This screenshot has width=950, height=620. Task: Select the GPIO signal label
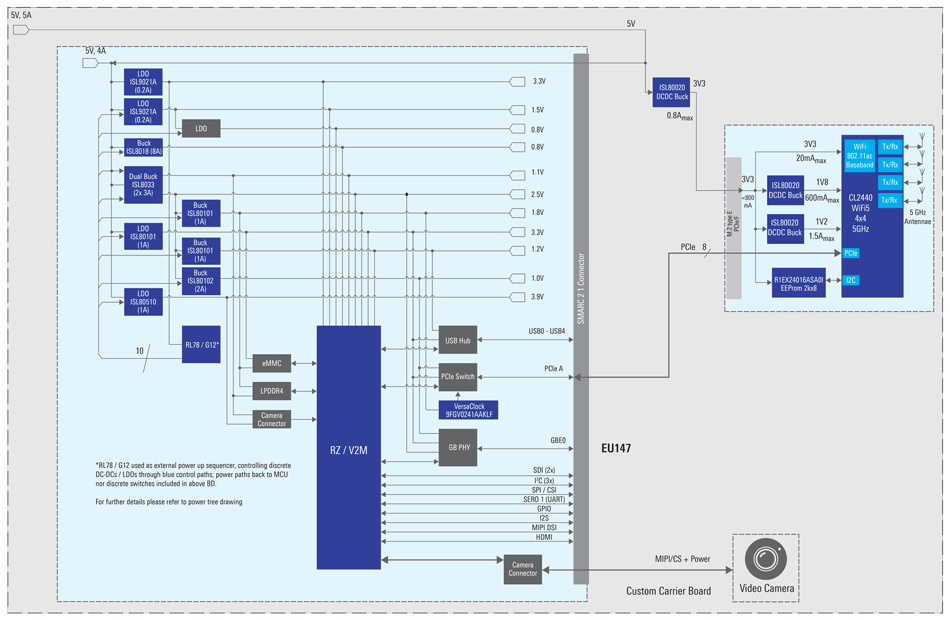[544, 509]
